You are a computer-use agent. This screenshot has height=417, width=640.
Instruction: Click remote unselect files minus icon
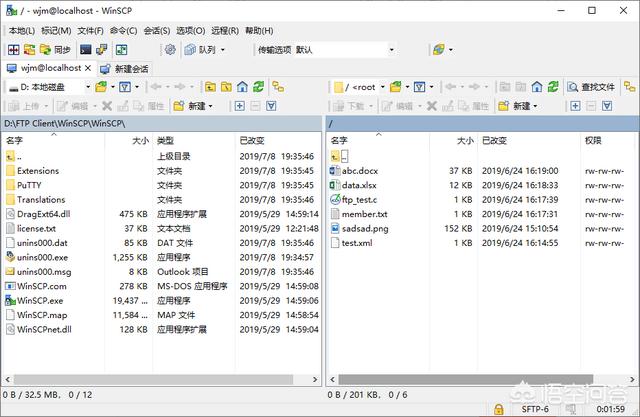(x=591, y=106)
